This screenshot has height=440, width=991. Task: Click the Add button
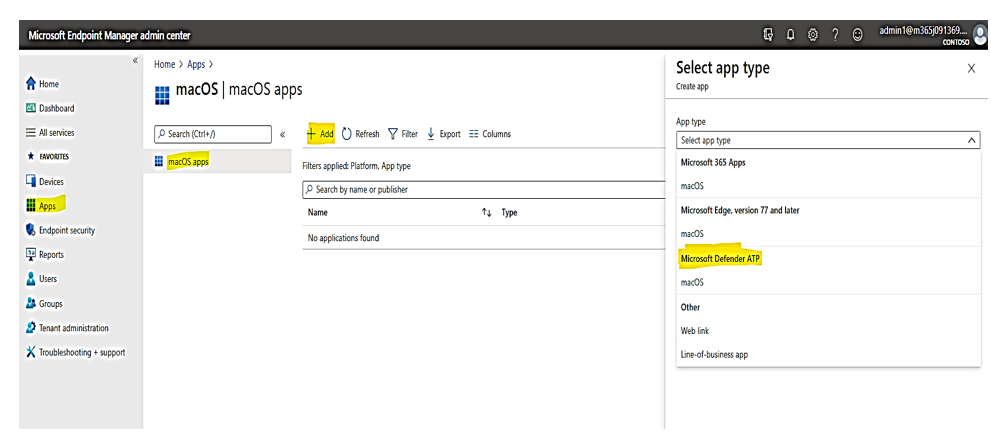pos(320,134)
